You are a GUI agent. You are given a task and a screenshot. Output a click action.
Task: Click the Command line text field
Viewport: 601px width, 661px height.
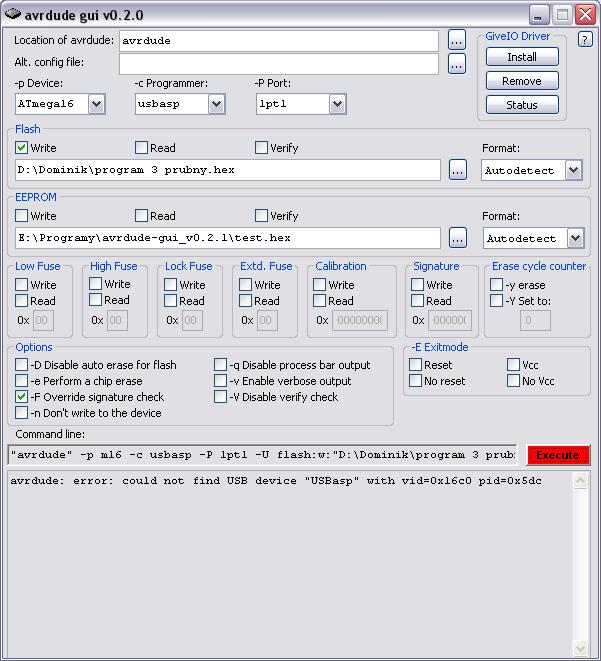(x=262, y=455)
